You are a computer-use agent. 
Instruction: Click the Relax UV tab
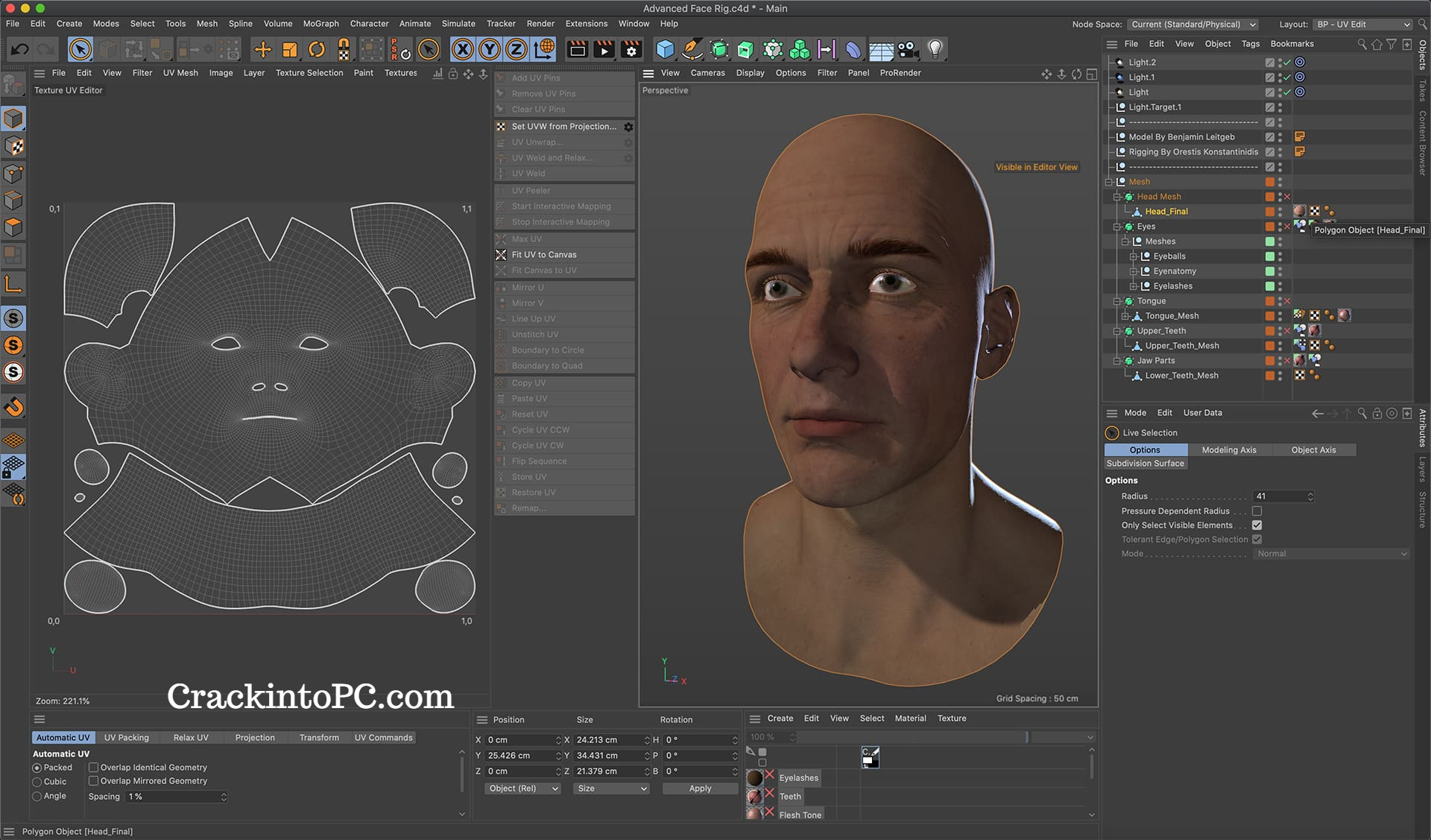pyautogui.click(x=190, y=737)
